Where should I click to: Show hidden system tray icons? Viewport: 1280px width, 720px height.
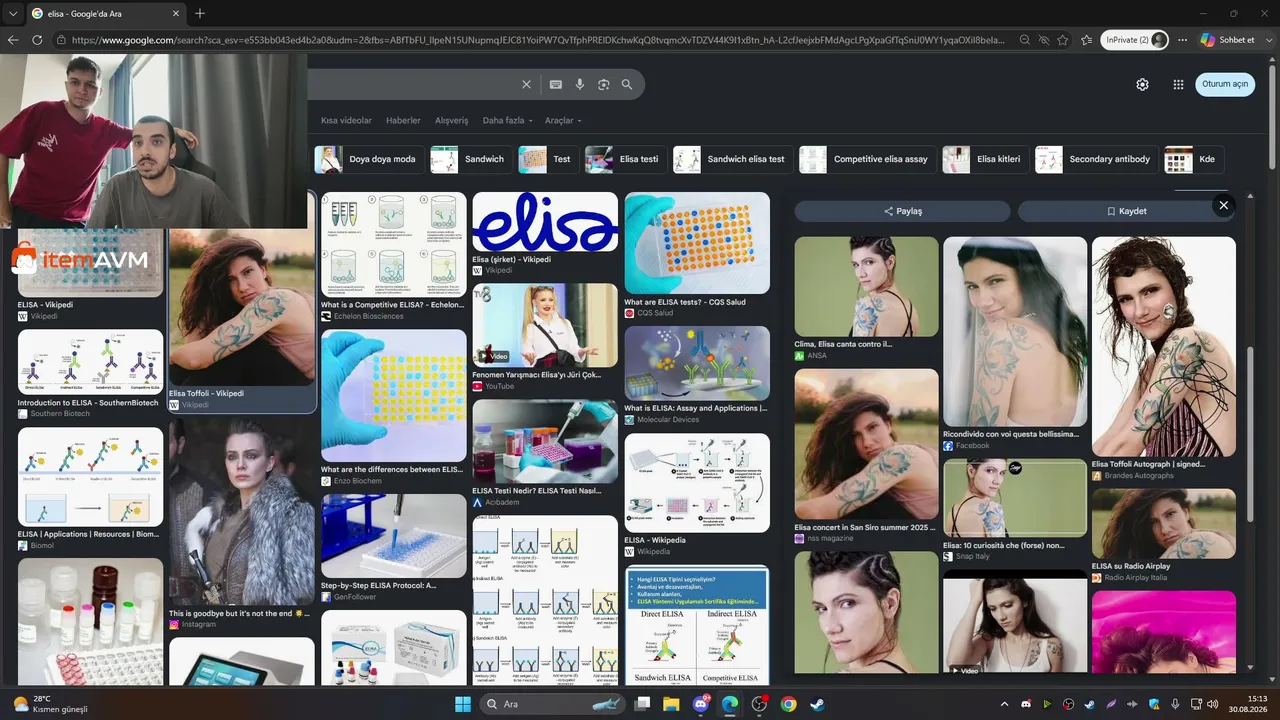(1005, 704)
